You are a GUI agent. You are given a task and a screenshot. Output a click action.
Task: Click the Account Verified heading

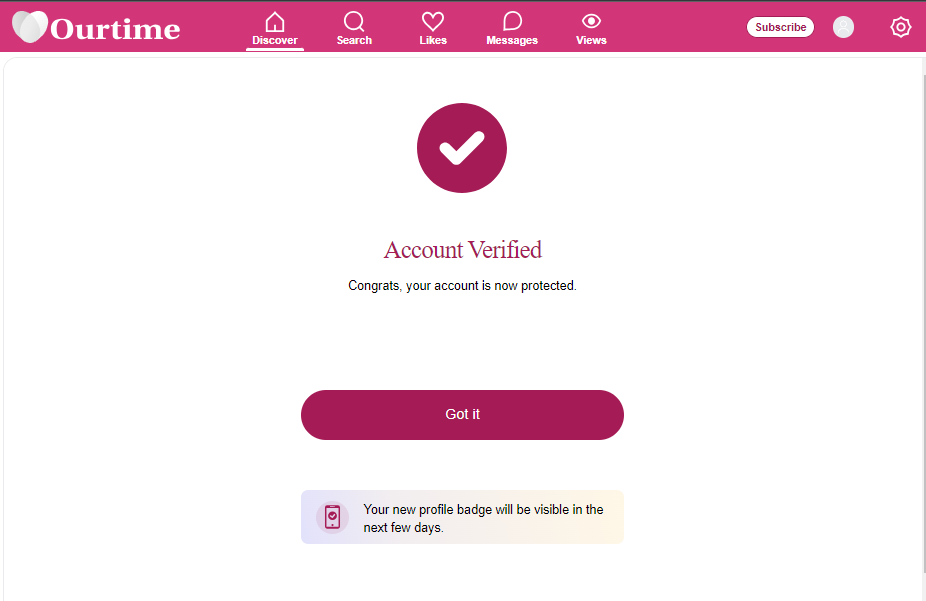coord(462,250)
